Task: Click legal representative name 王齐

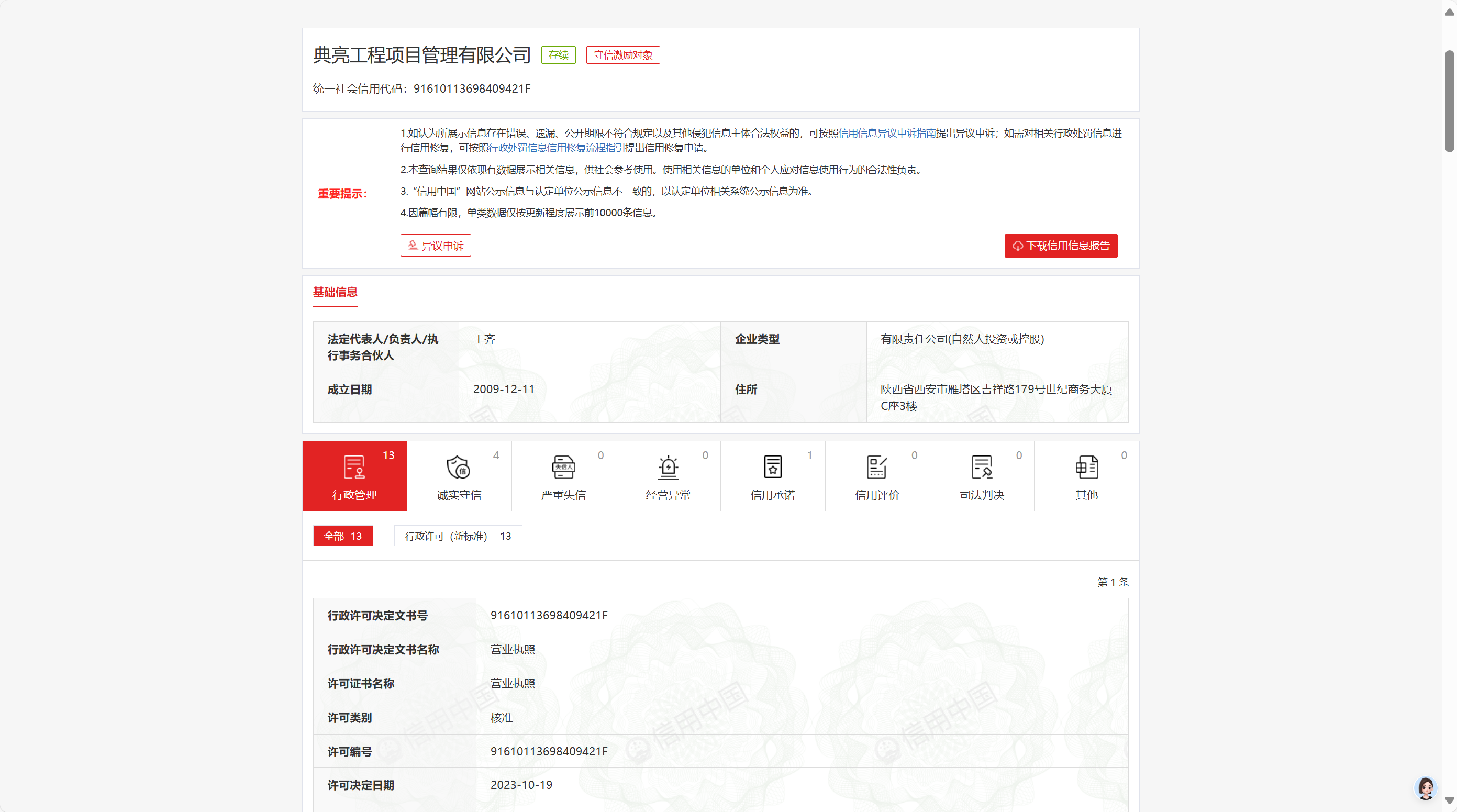Action: 484,339
